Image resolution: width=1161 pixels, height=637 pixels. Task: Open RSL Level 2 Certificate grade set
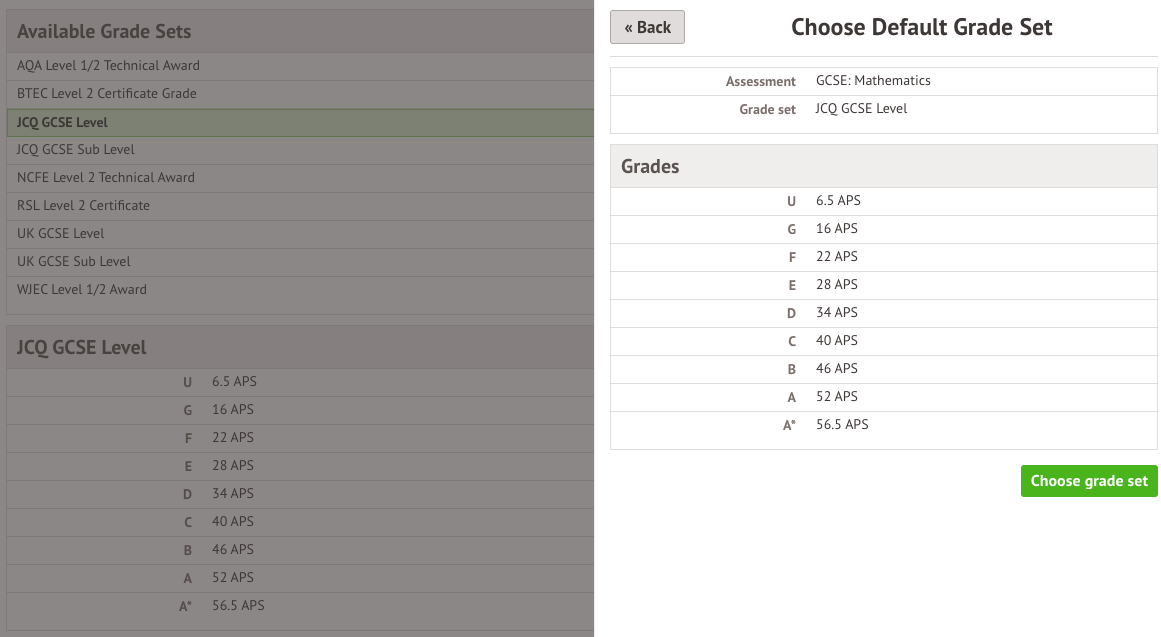[300, 206]
